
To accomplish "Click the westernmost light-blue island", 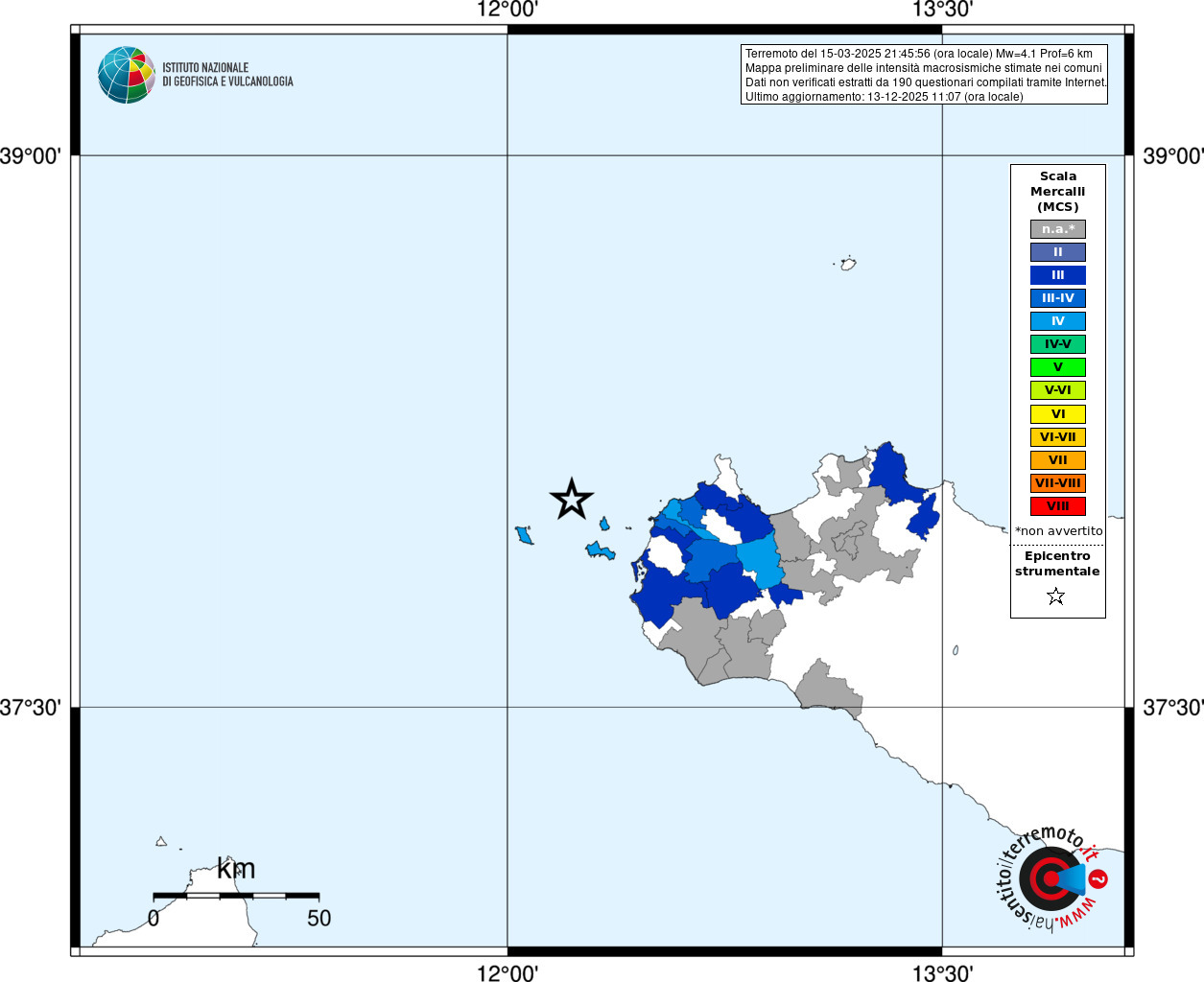I will [x=524, y=535].
